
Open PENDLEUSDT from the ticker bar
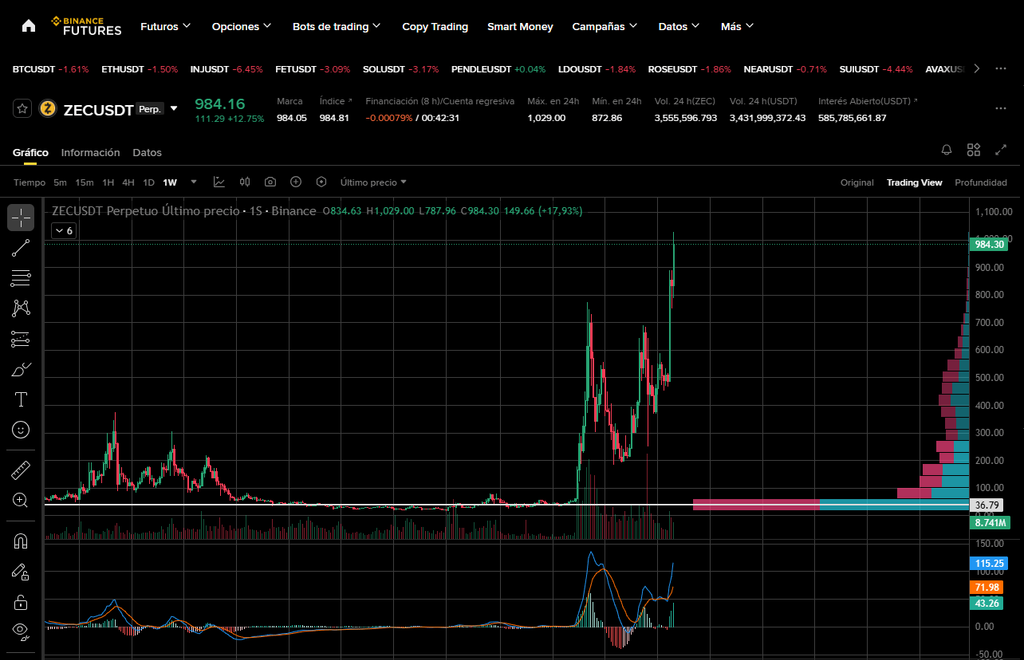tap(498, 69)
